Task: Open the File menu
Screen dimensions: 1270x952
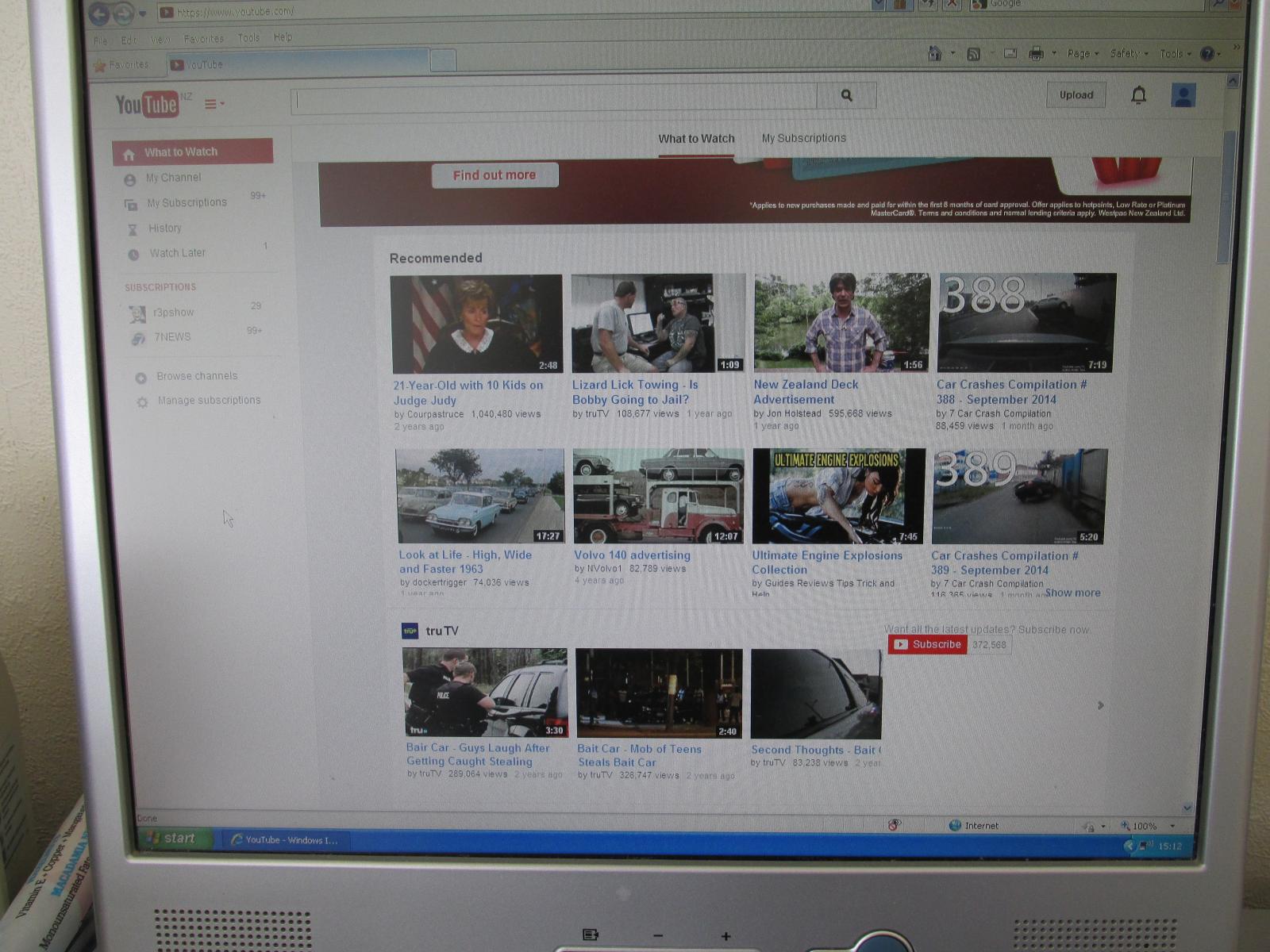Action: click(100, 40)
